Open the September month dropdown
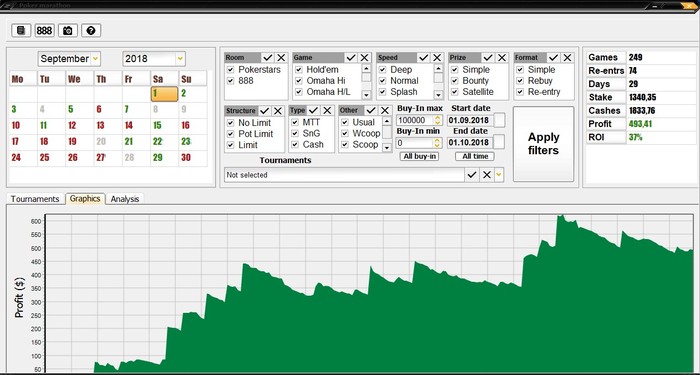The height and width of the screenshot is (375, 700). coord(95,58)
